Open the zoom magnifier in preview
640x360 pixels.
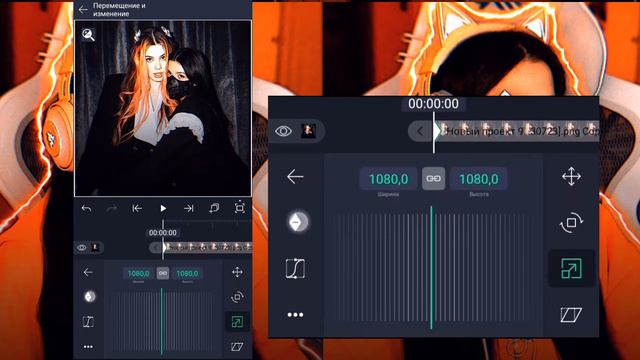coord(88,35)
